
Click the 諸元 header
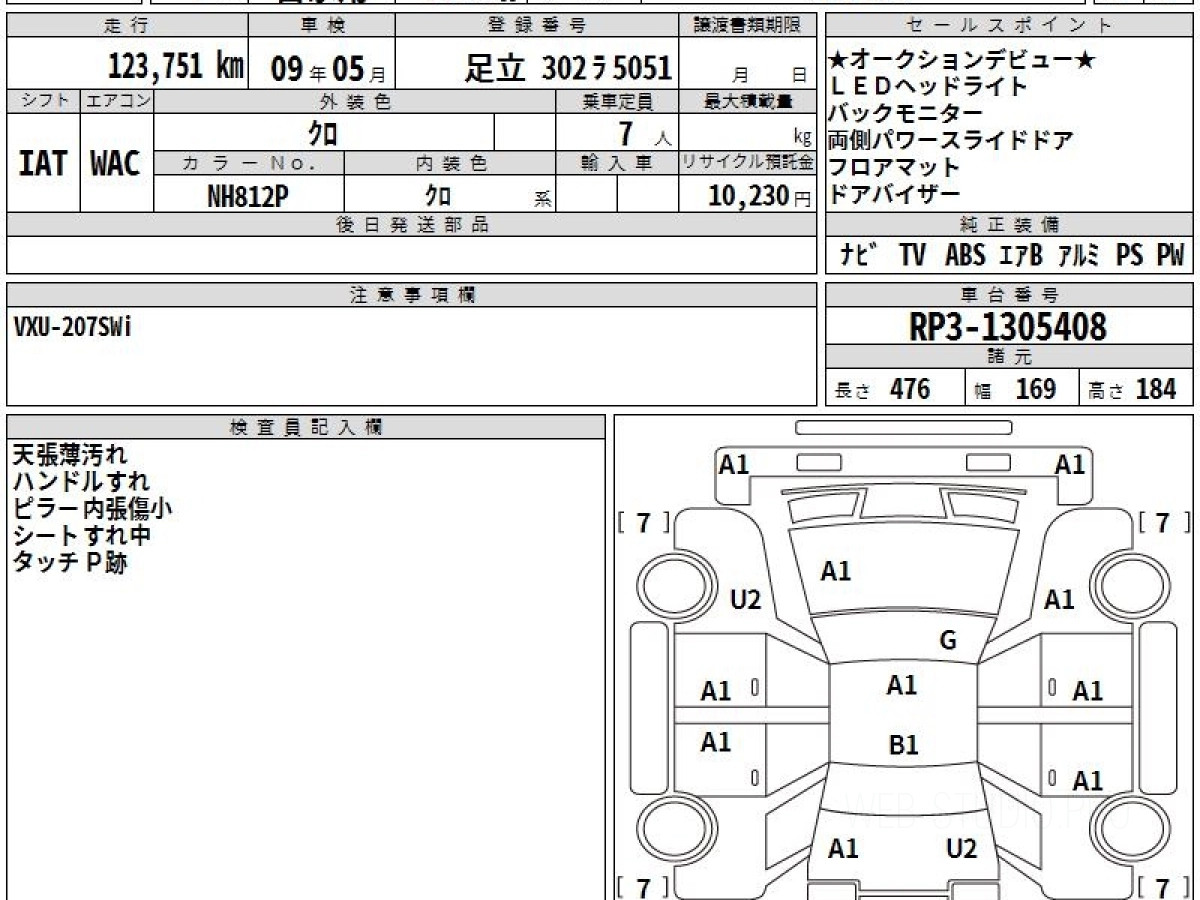tap(1009, 357)
